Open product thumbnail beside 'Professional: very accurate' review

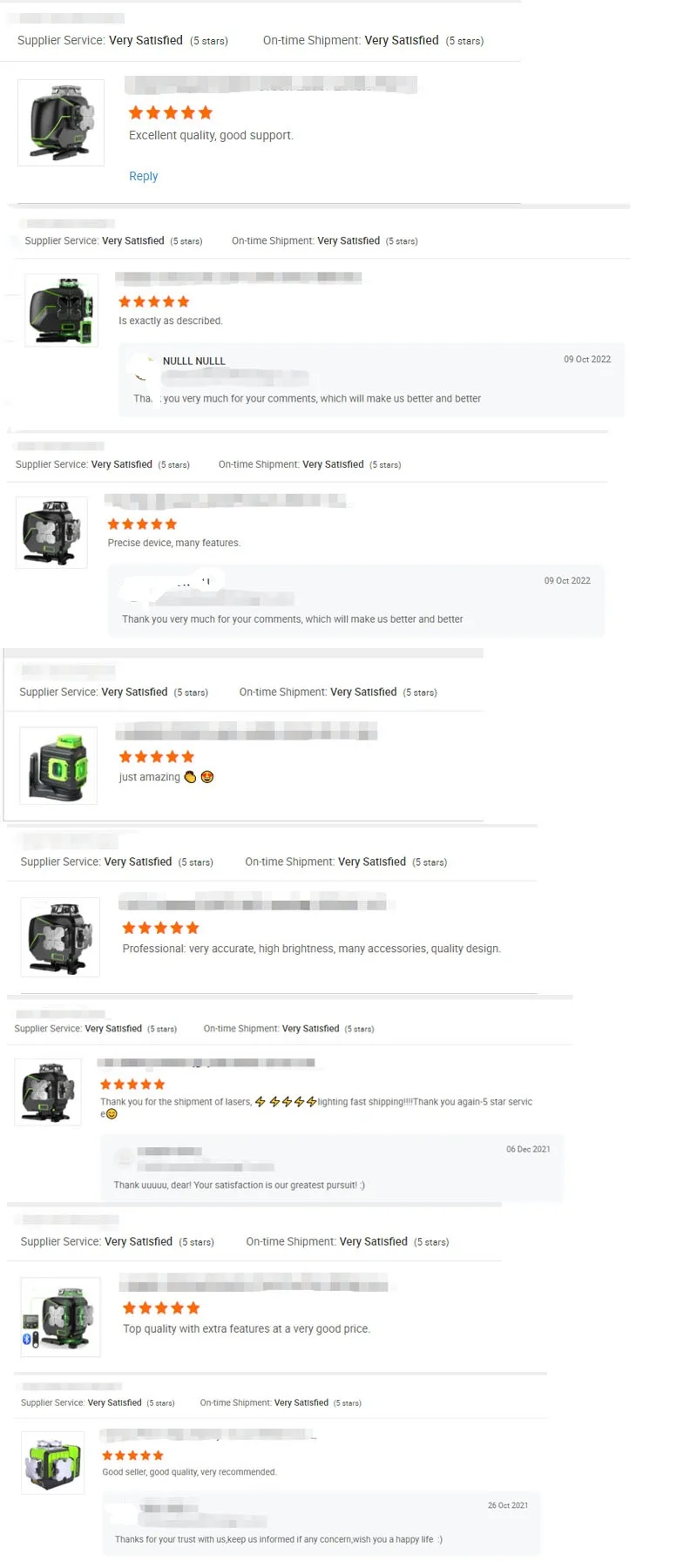60,936
